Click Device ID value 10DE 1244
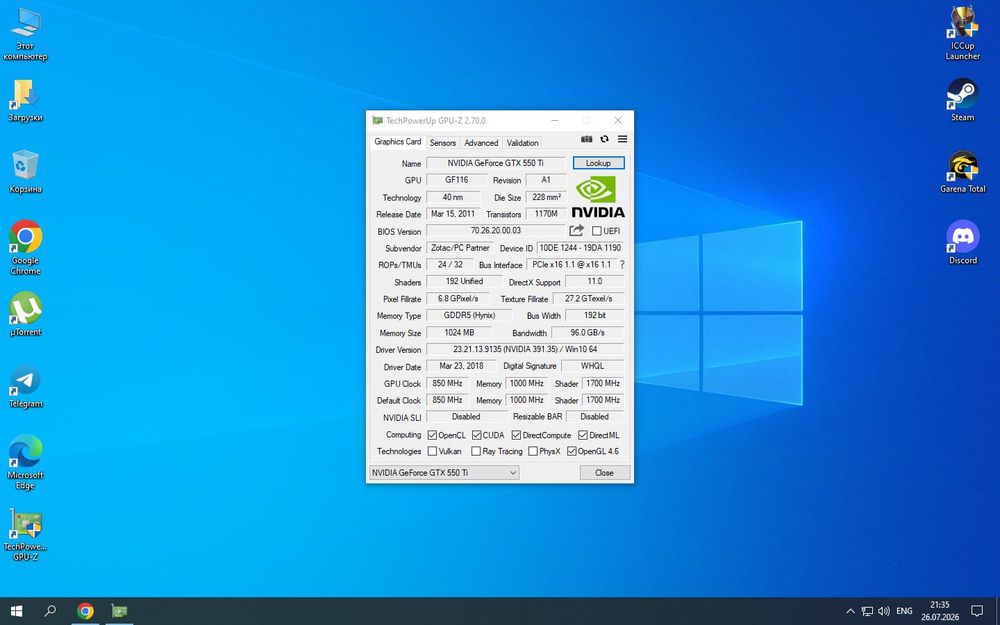 pos(580,247)
